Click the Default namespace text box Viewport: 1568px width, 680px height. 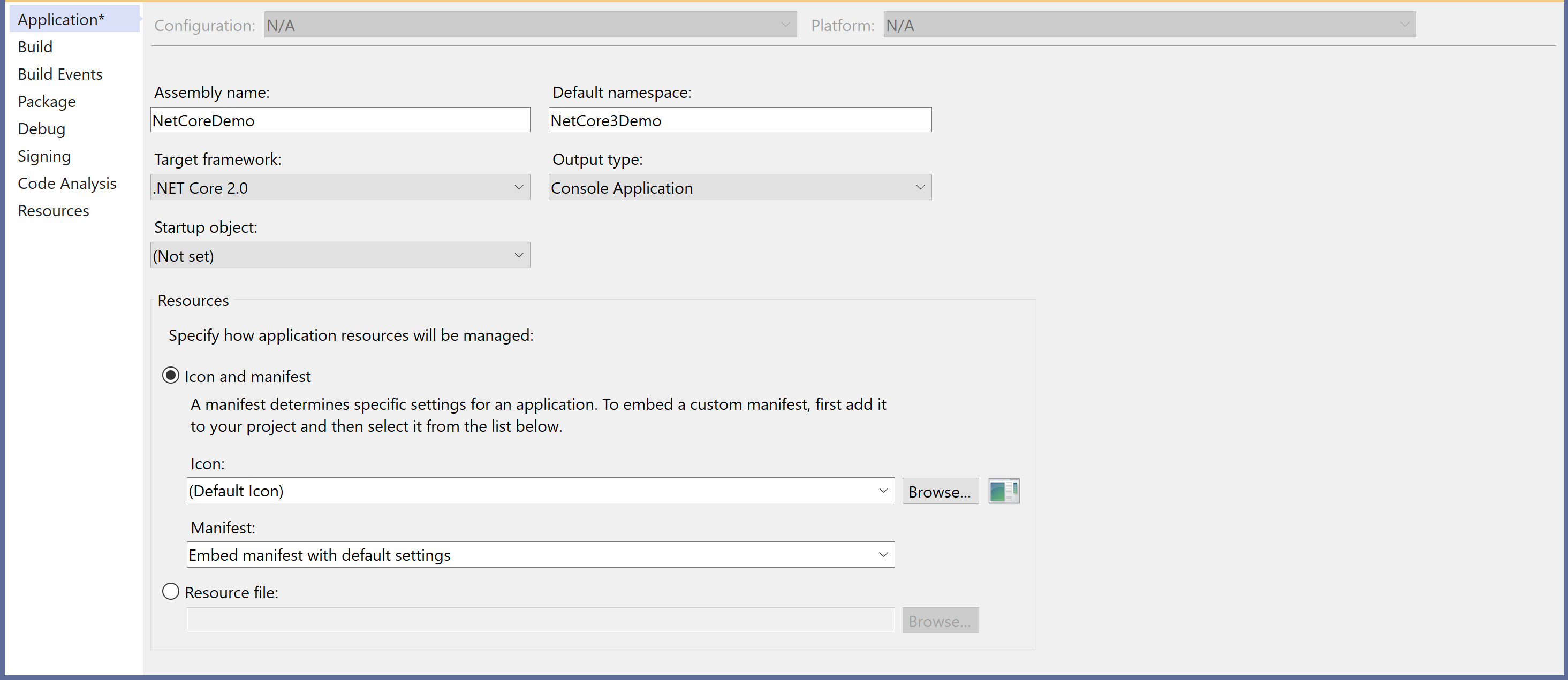click(x=739, y=120)
